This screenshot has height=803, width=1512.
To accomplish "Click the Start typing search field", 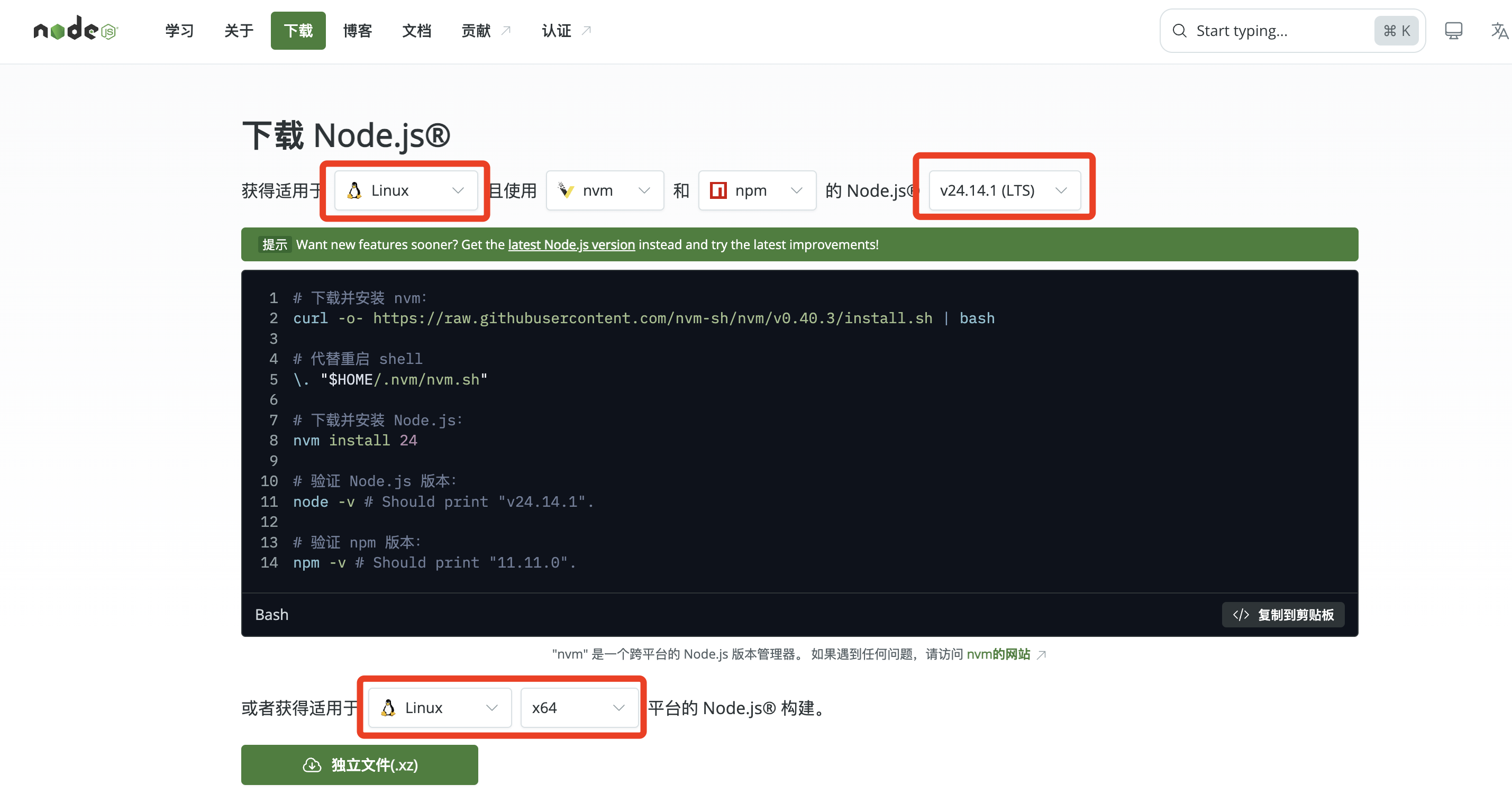I will click(1262, 31).
